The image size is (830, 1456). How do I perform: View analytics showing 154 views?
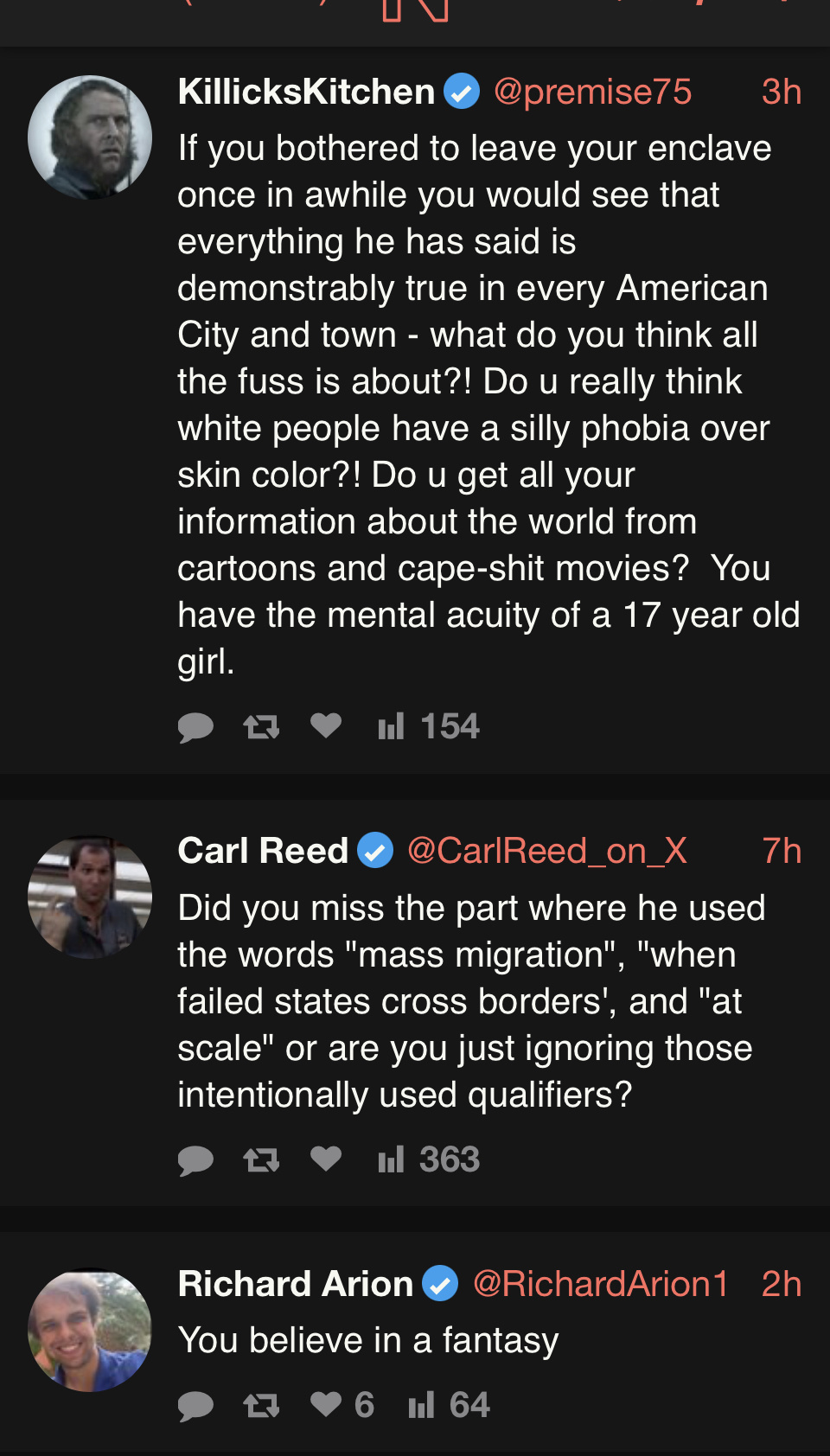point(429,726)
